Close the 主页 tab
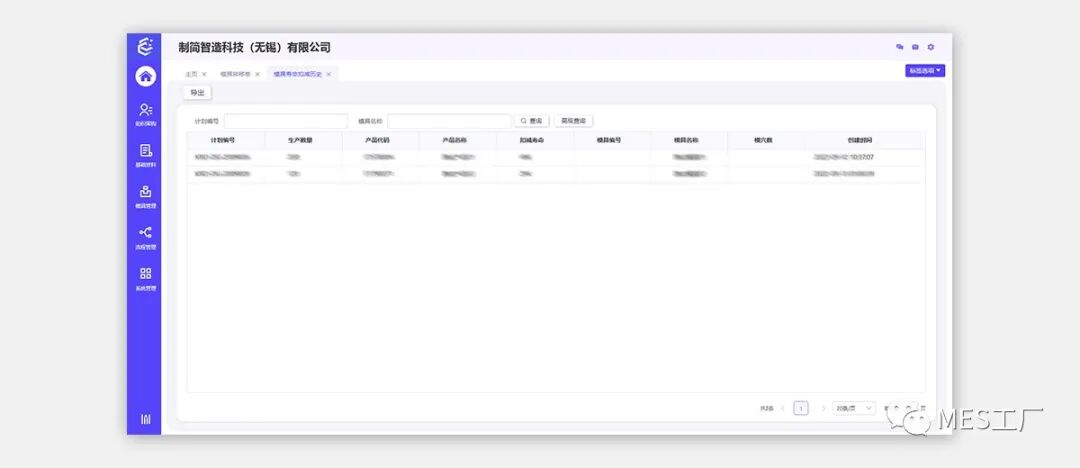This screenshot has height=468, width=1080. pos(204,74)
